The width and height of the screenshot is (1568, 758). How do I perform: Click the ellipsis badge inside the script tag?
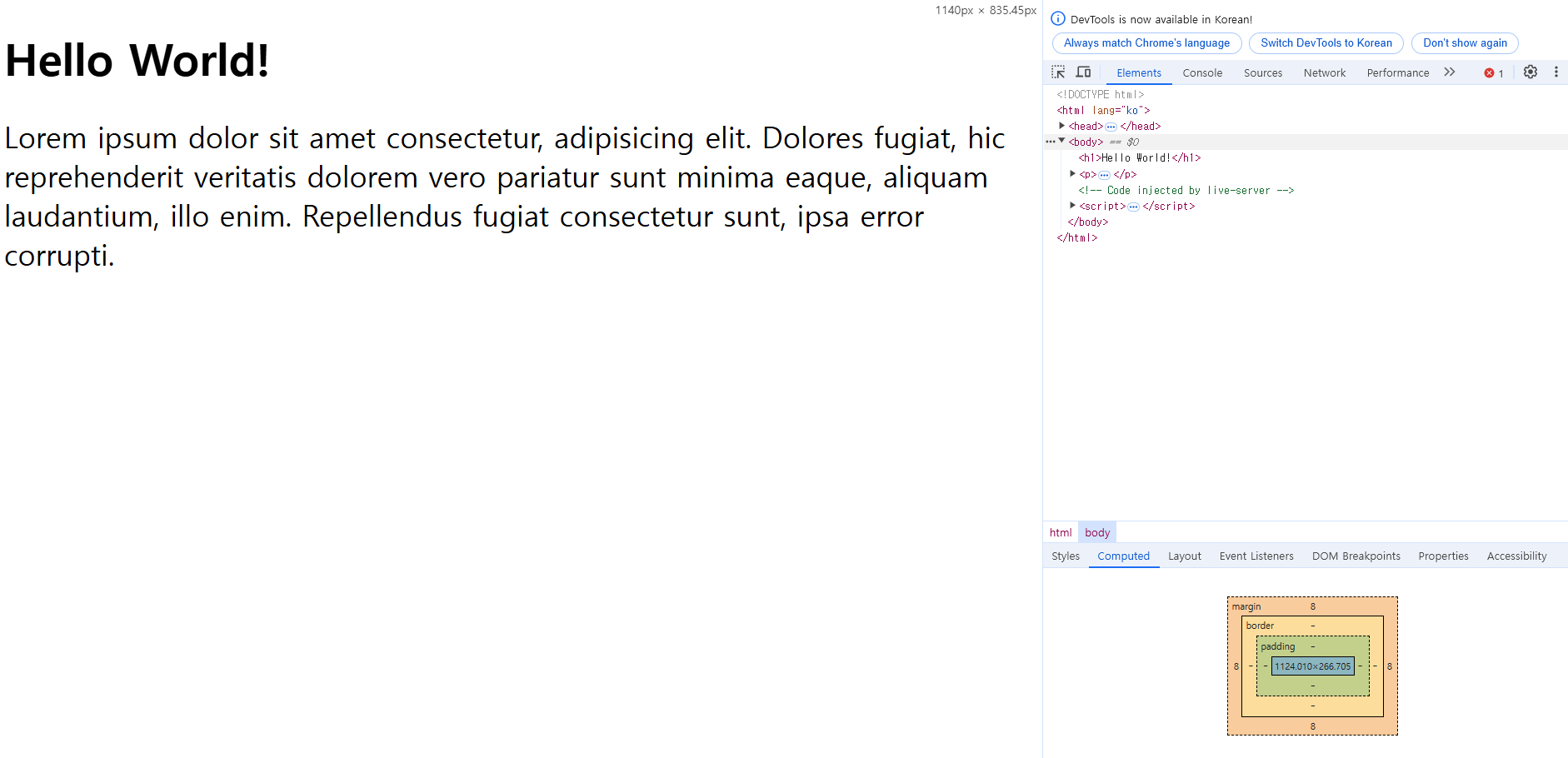point(1133,207)
